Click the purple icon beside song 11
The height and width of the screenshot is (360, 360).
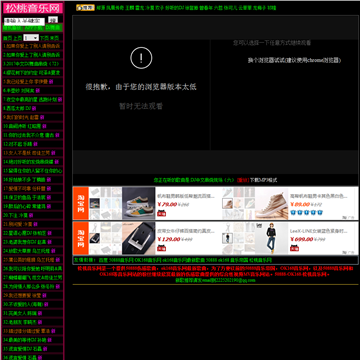[x=57, y=135]
